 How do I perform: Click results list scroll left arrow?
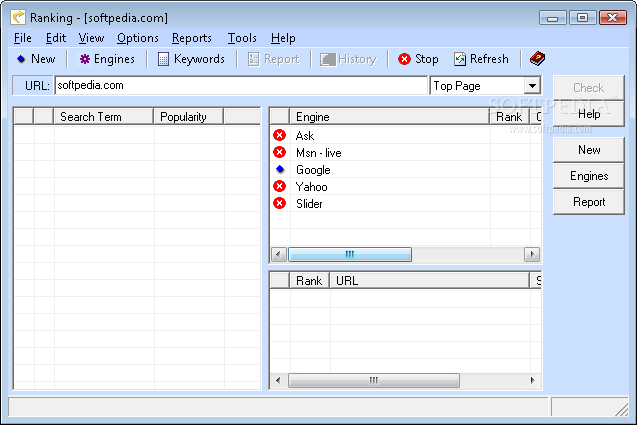(278, 380)
